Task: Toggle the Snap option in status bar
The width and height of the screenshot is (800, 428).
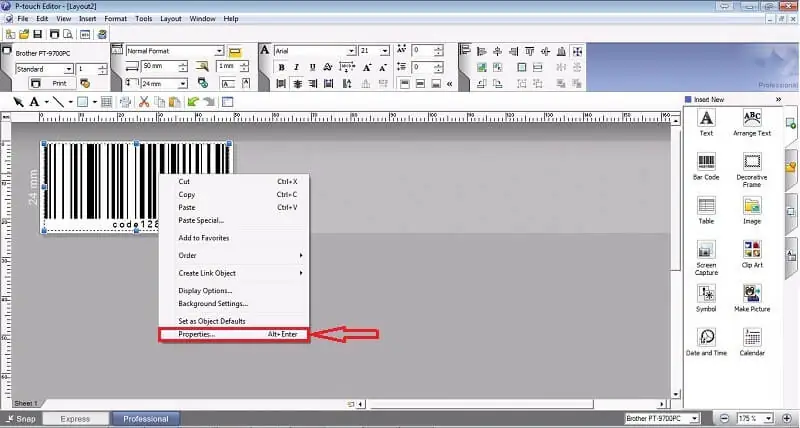Action: pos(20,419)
